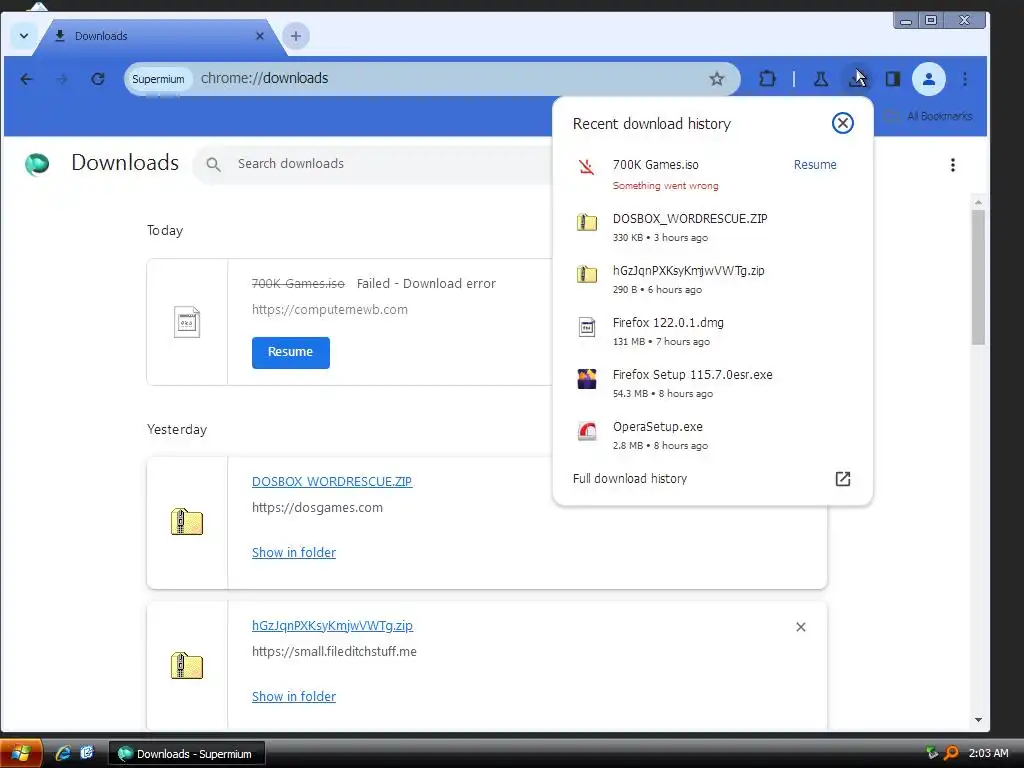Click the Firefox dmg file icon
The height and width of the screenshot is (768, 1024).
click(x=586, y=327)
